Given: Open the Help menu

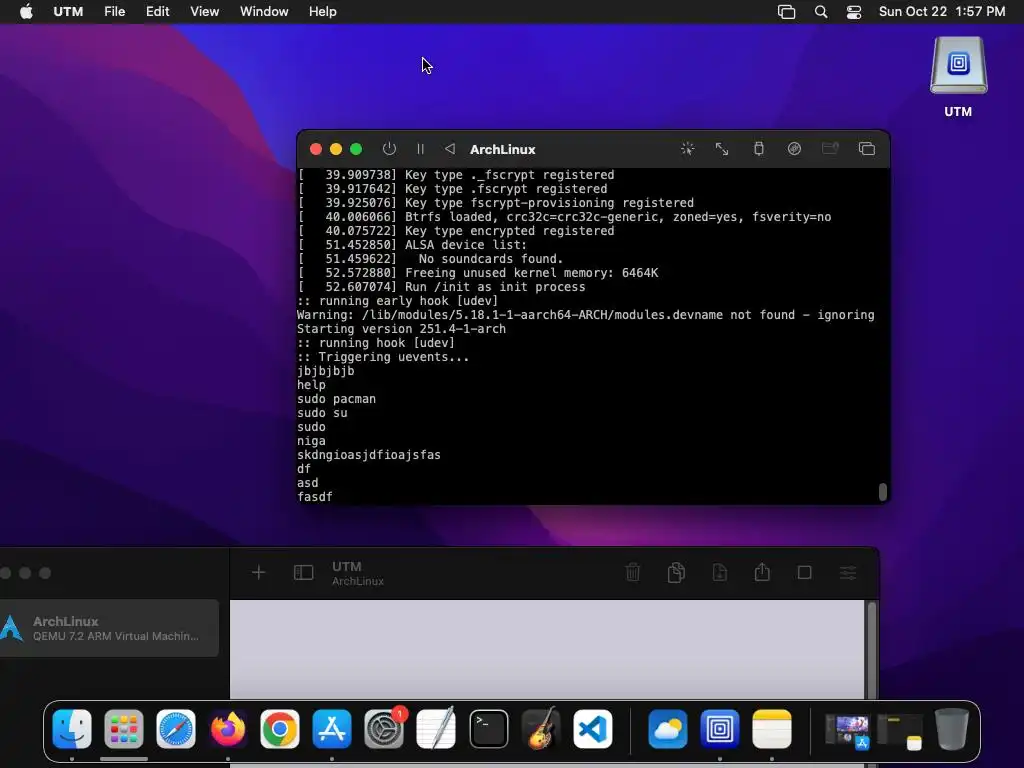Looking at the screenshot, I should coord(323,12).
